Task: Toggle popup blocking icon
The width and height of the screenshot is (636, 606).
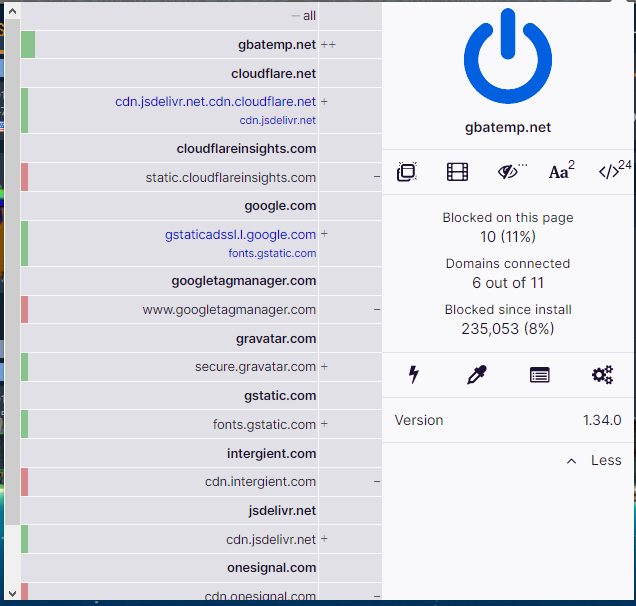Action: [407, 172]
